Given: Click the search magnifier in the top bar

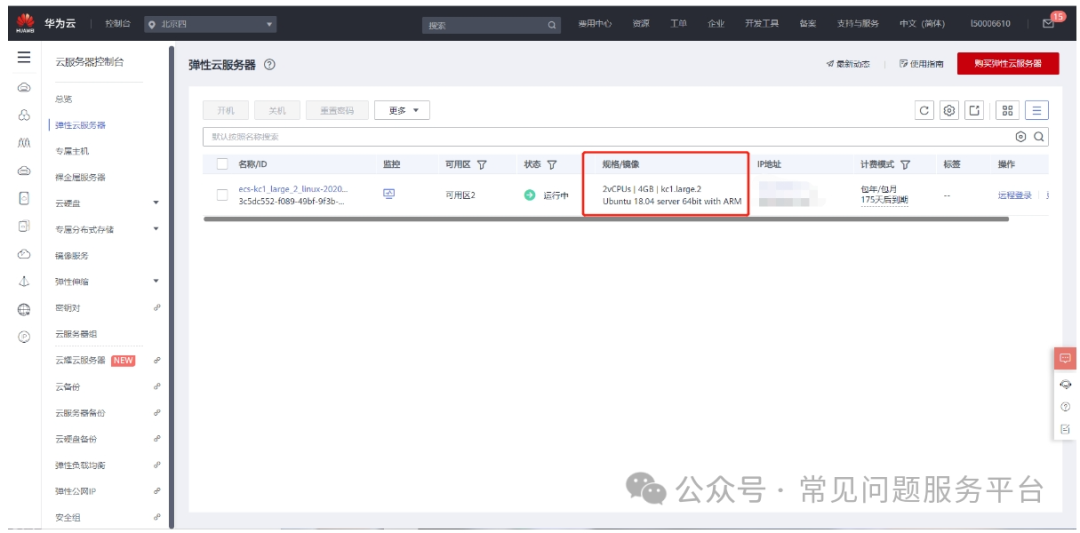Looking at the screenshot, I should 552,25.
